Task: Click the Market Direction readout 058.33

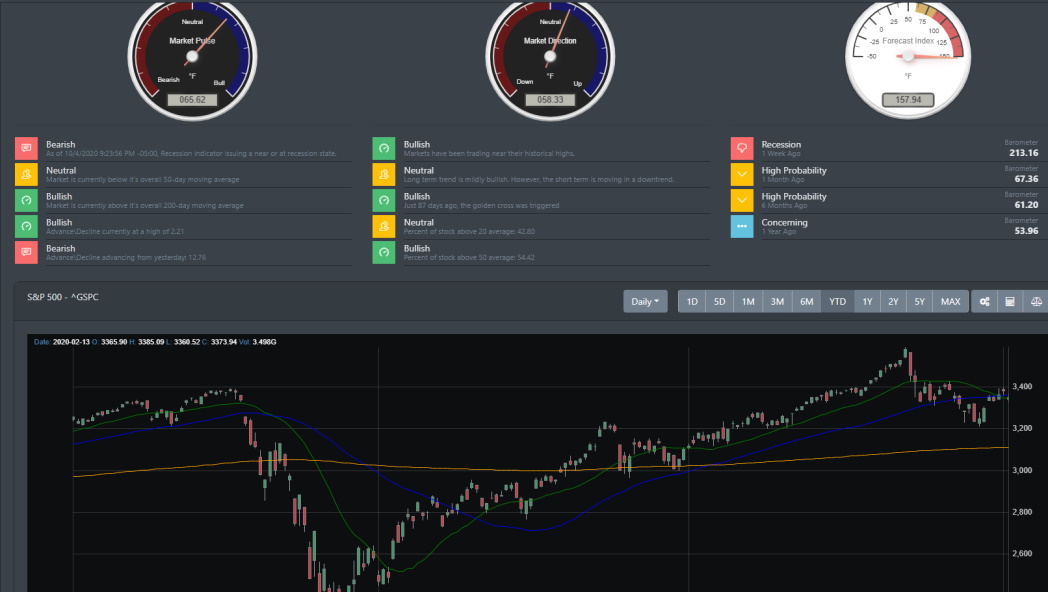Action: click(x=550, y=100)
